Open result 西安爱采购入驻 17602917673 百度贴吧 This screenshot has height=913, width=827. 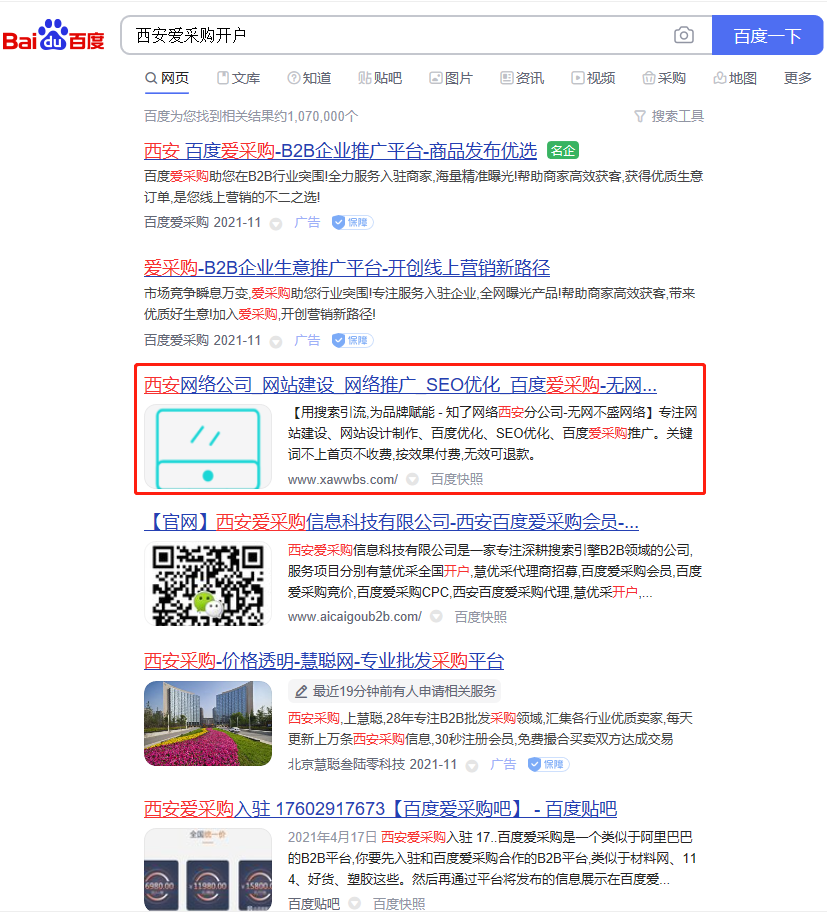coord(380,809)
